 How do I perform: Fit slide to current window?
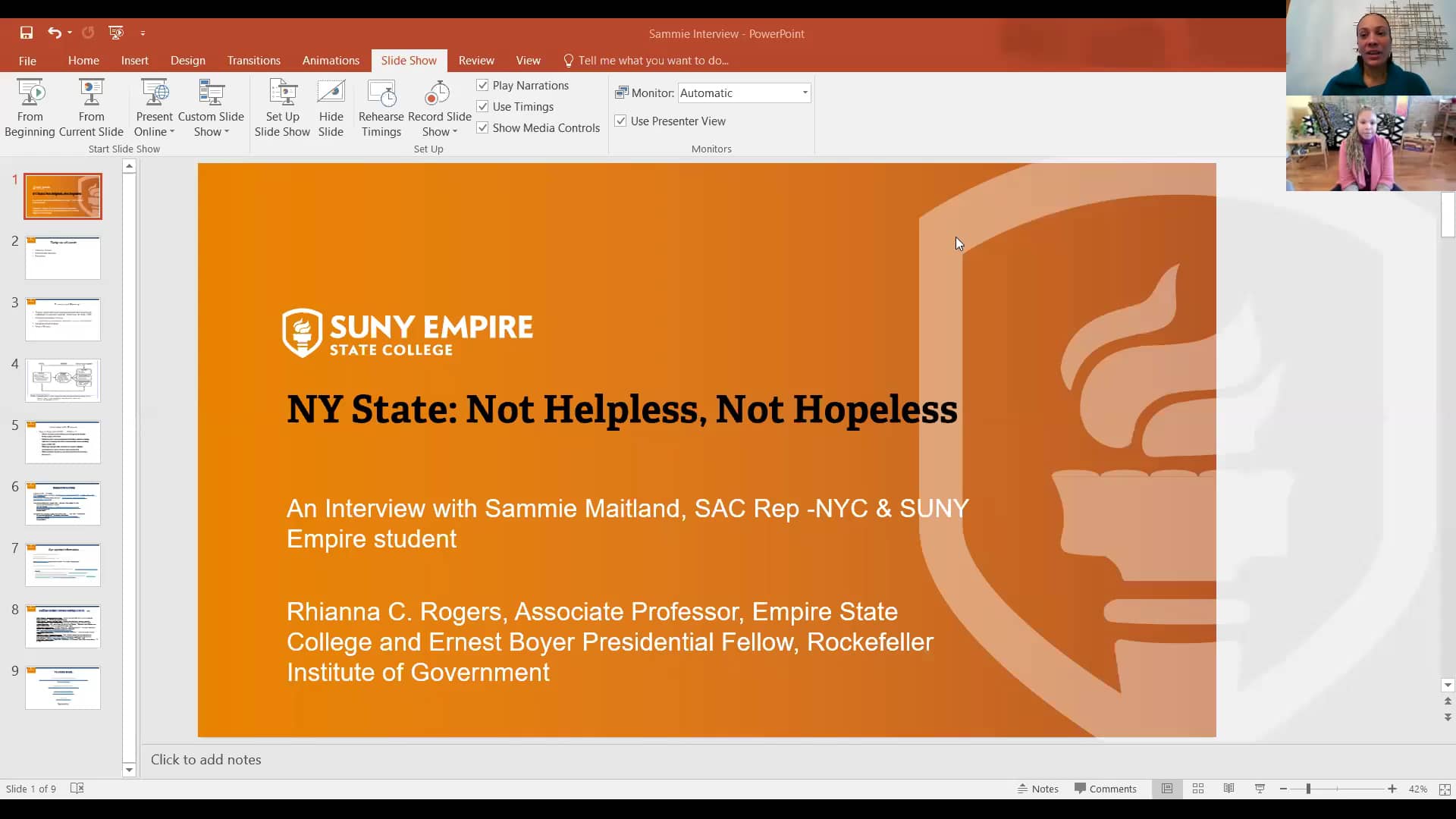(x=1445, y=789)
